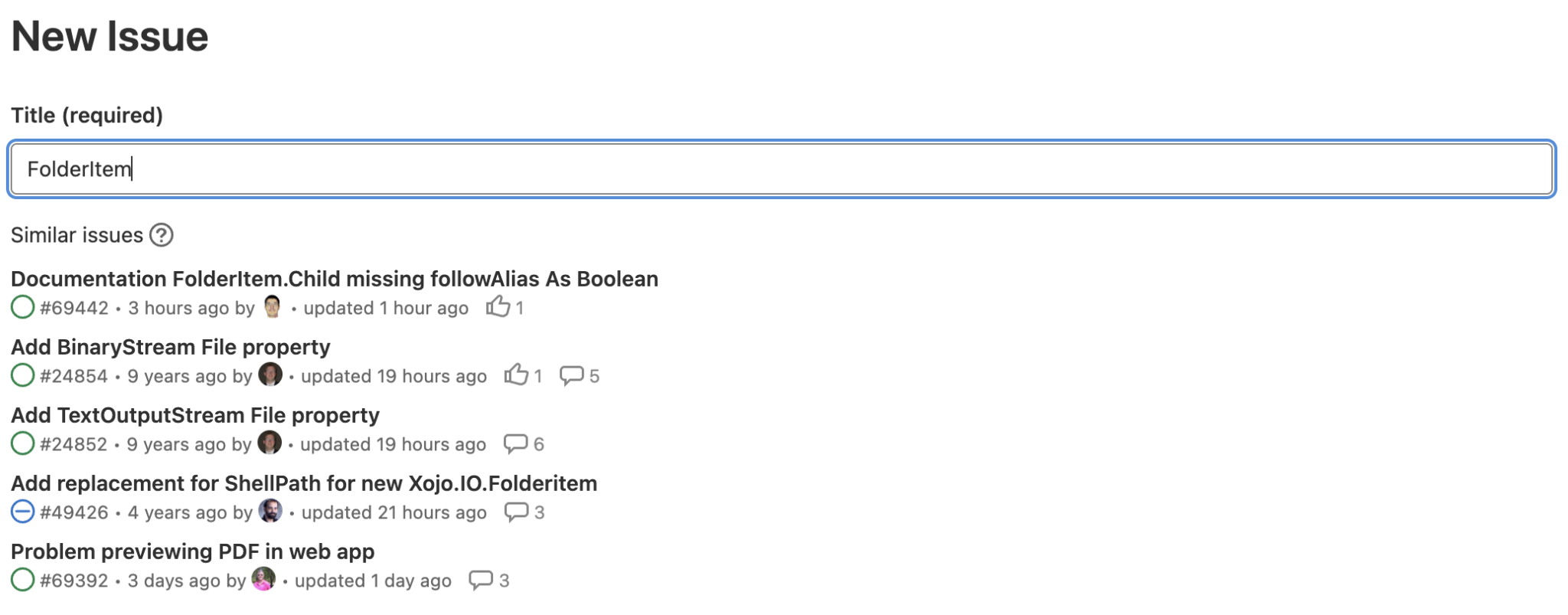1568x615 pixels.
Task: Click comments icon on issue #69392
Action: point(480,580)
